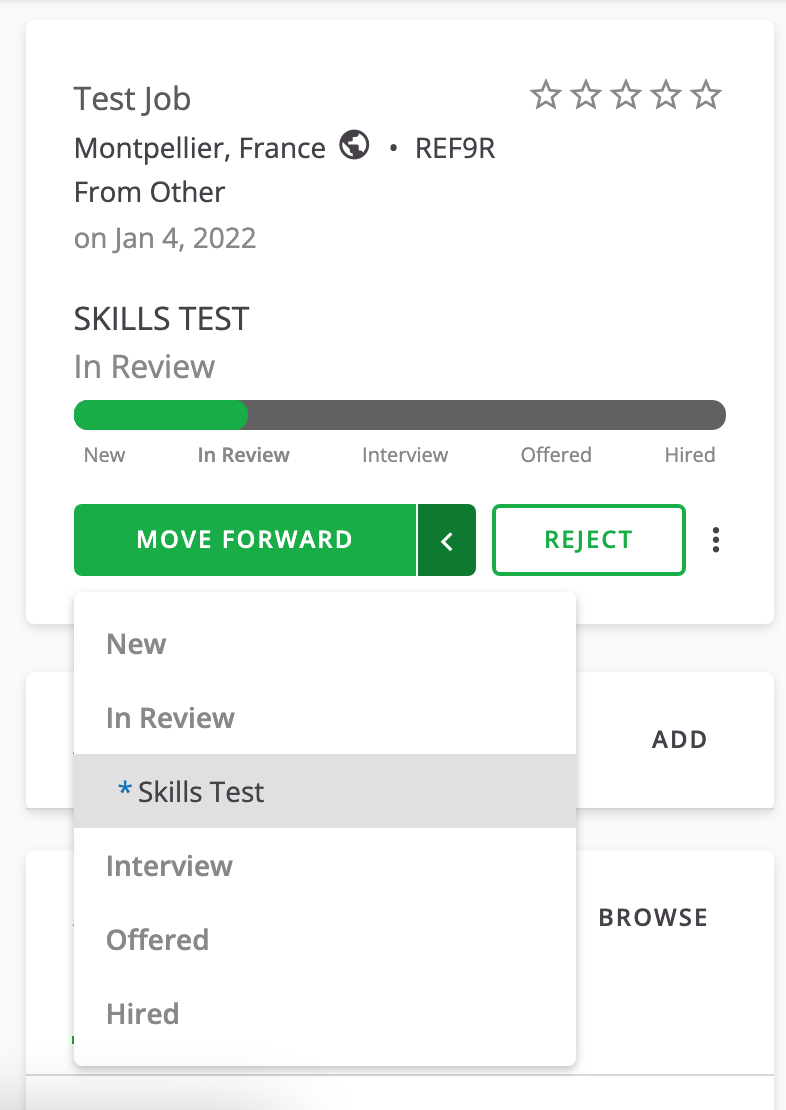Click the green hiring progress bar
The image size is (786, 1110).
160,414
